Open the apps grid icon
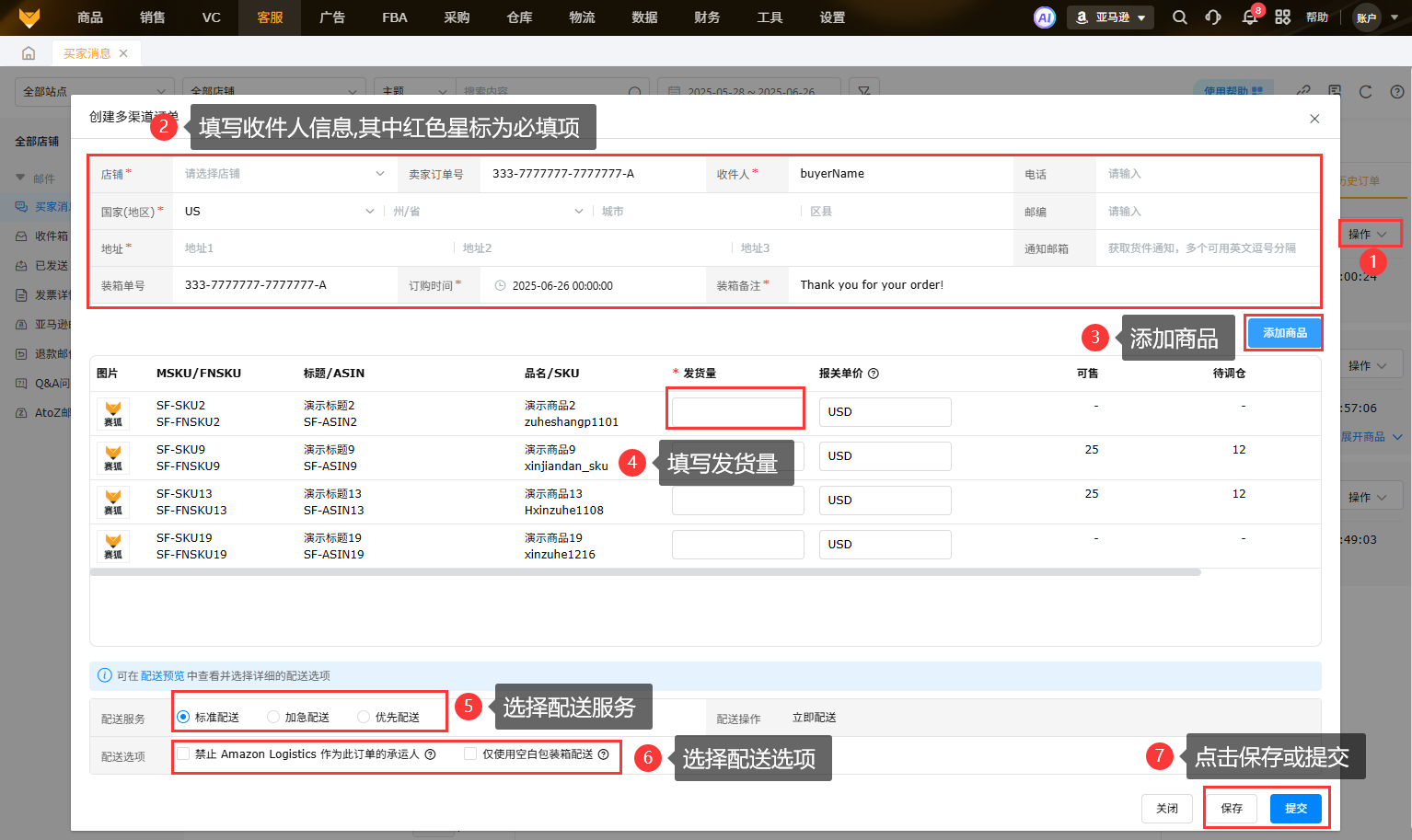The width and height of the screenshot is (1412, 840). [1282, 17]
